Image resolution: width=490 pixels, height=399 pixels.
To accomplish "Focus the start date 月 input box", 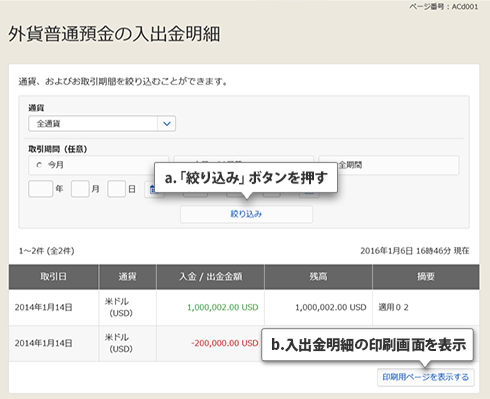I will pyautogui.click(x=80, y=189).
